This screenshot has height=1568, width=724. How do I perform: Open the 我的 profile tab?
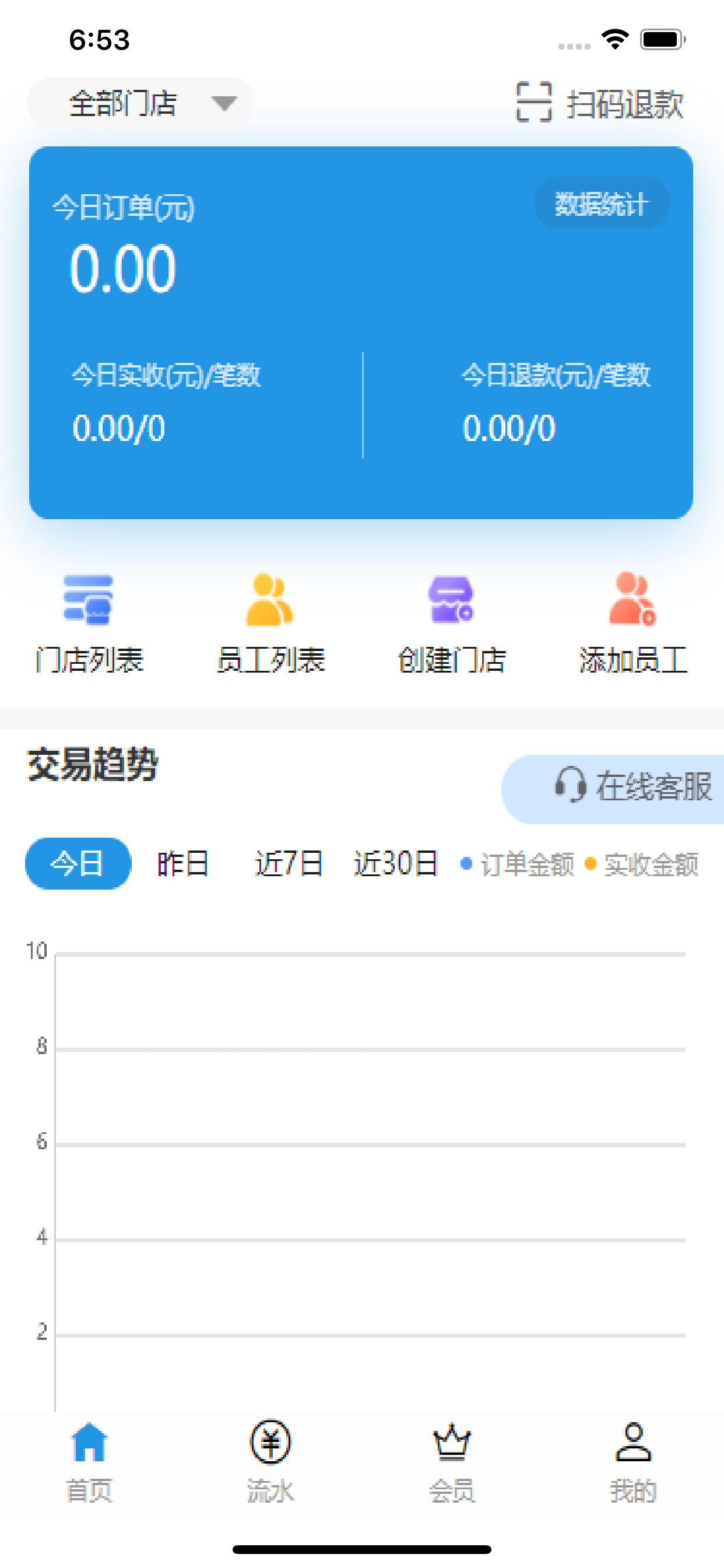632,1462
